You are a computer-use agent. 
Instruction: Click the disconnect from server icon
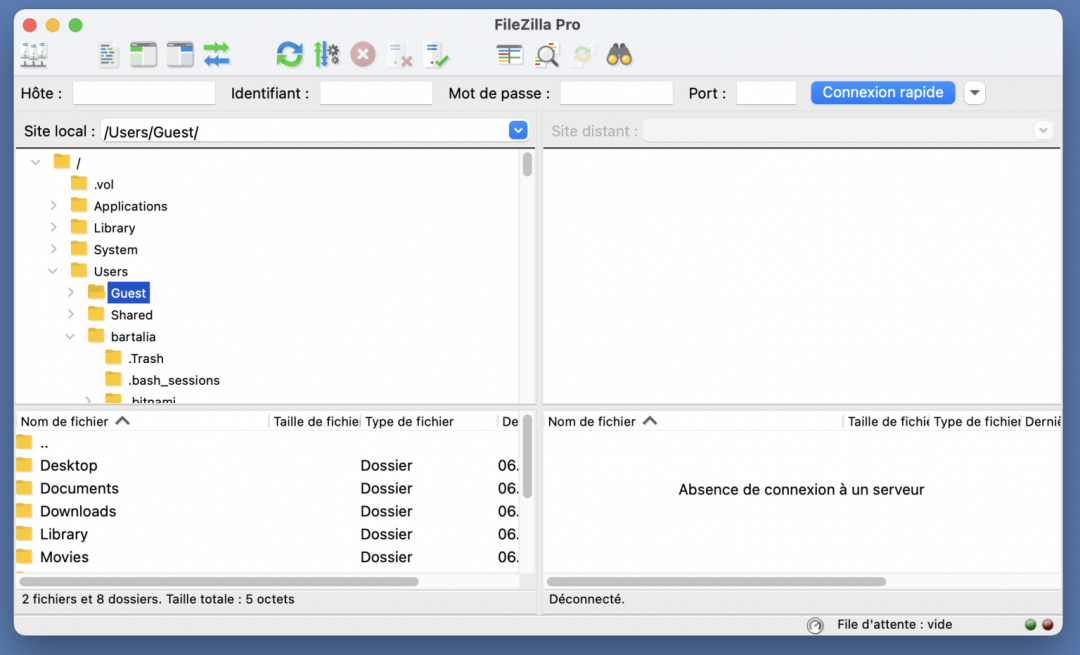(400, 54)
